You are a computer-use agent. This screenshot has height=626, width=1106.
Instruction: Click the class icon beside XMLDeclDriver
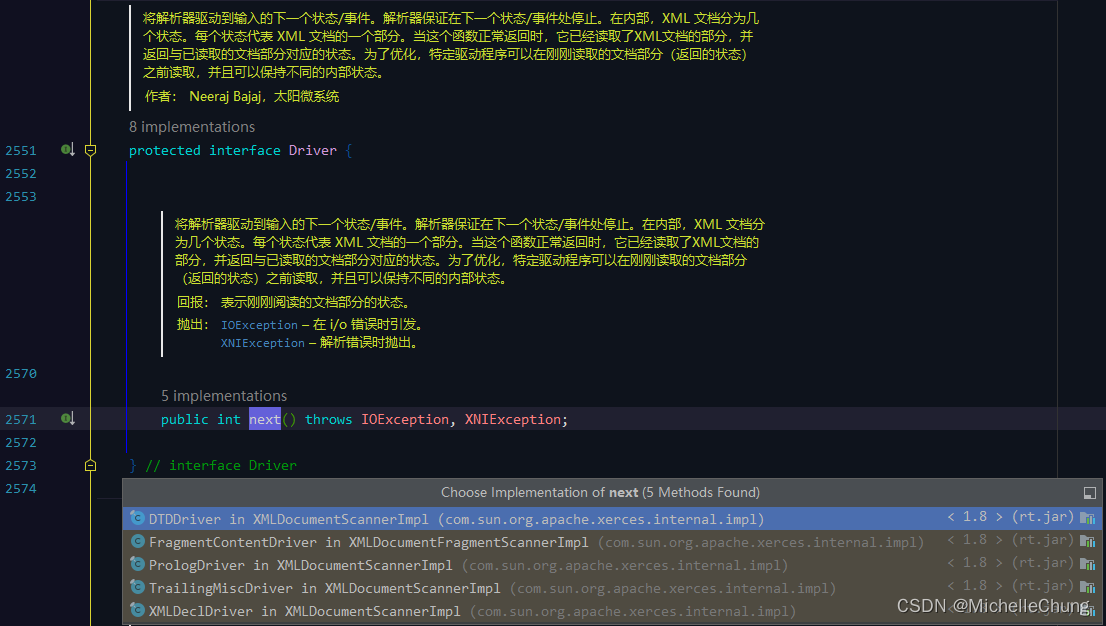[x=137, y=610]
